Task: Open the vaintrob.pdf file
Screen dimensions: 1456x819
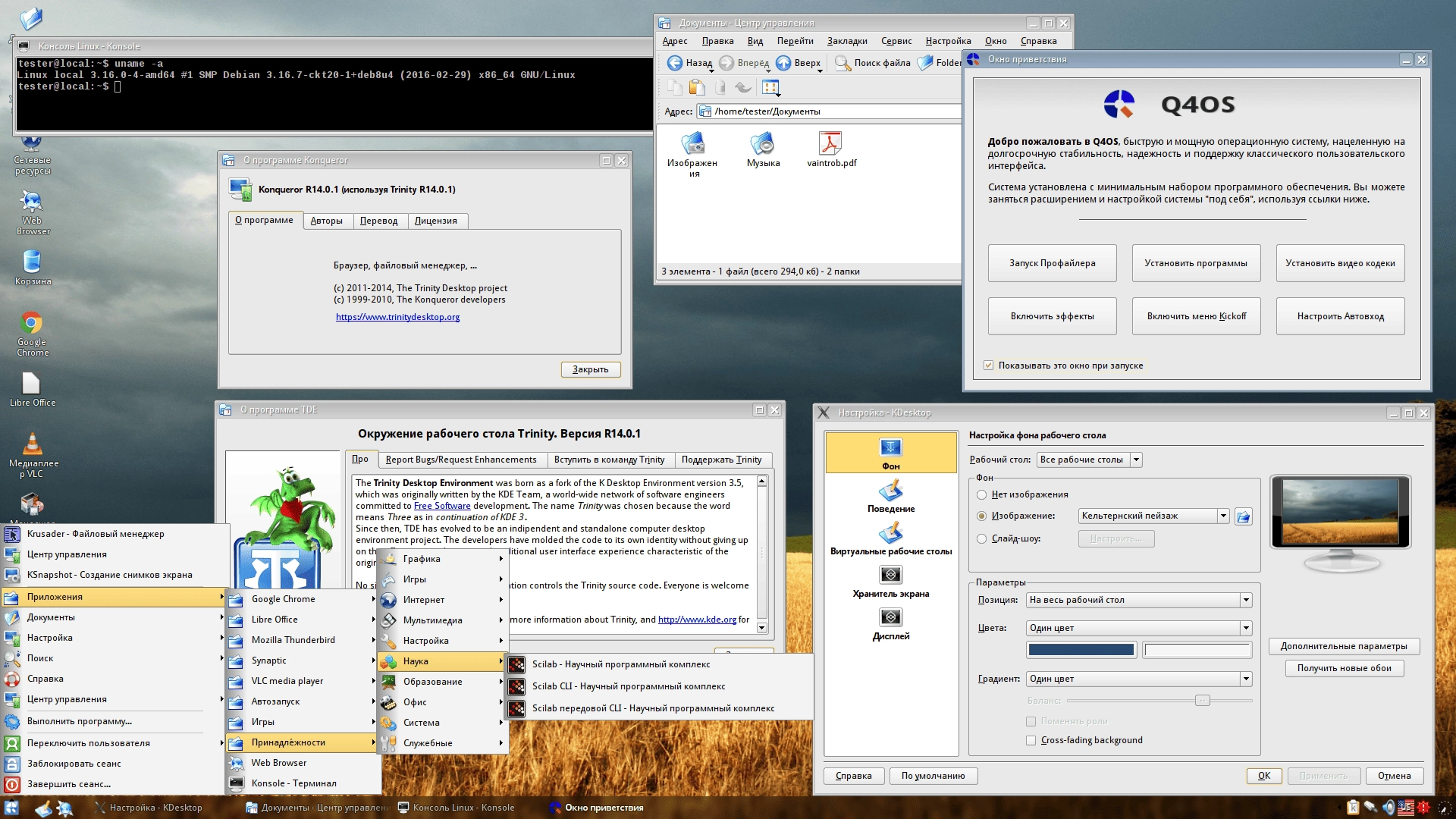Action: [831, 149]
